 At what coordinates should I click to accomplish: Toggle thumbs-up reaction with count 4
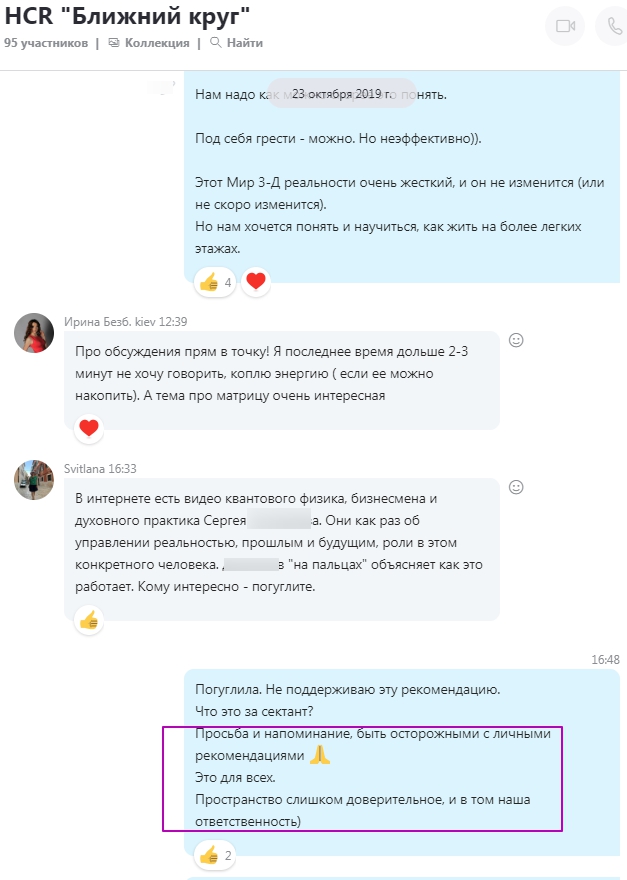point(214,282)
